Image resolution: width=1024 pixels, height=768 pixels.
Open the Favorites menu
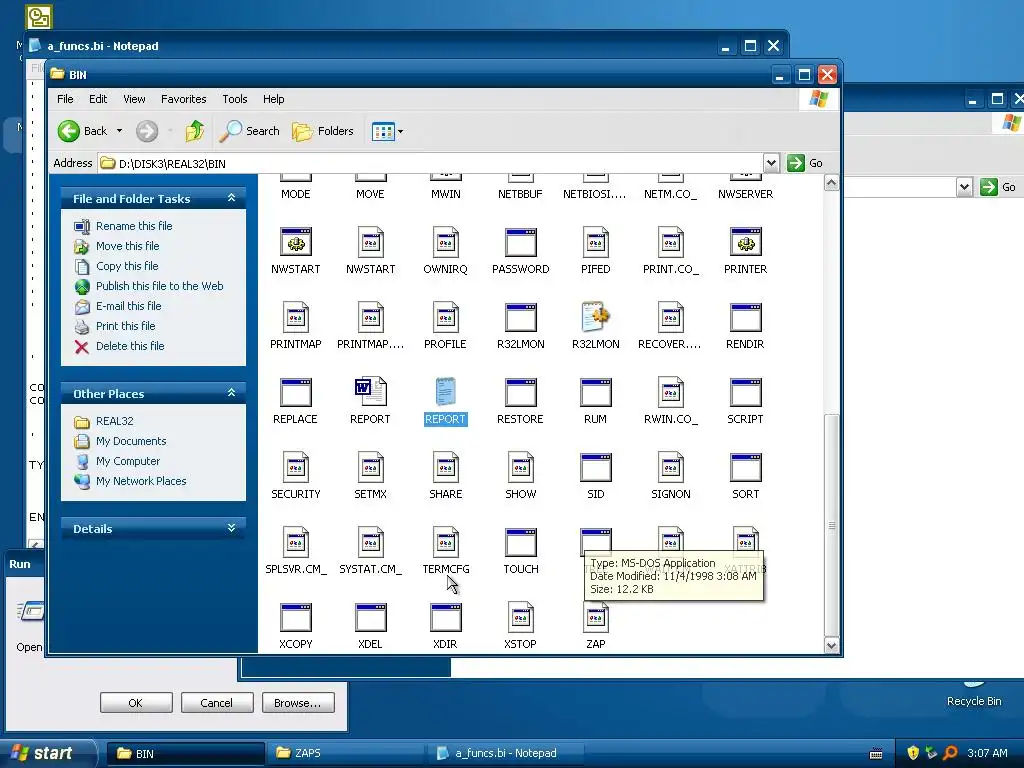point(184,99)
